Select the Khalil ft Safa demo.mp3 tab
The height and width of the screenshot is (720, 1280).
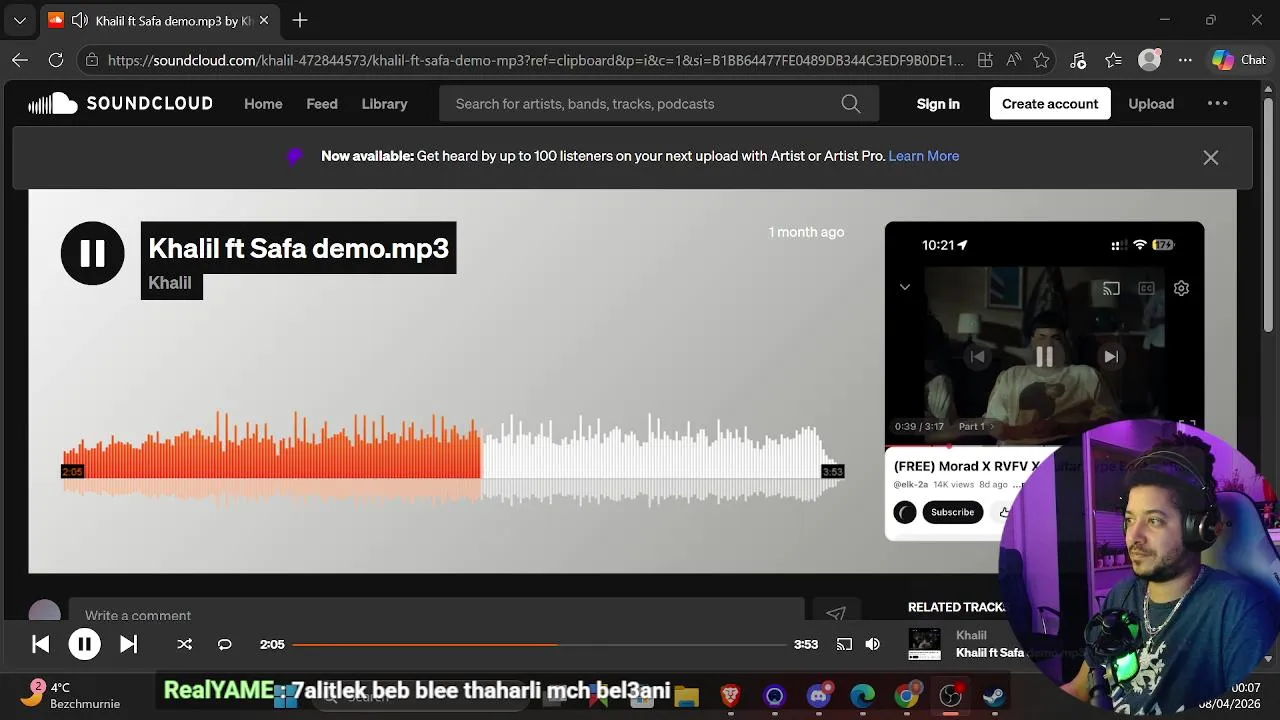160,20
